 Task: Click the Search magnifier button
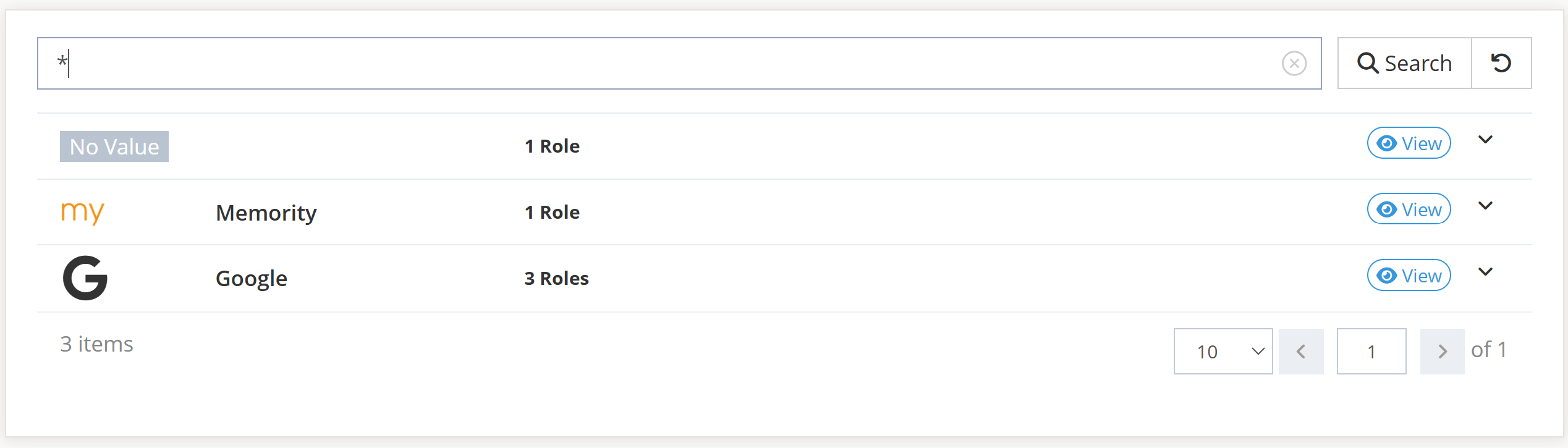point(1404,63)
